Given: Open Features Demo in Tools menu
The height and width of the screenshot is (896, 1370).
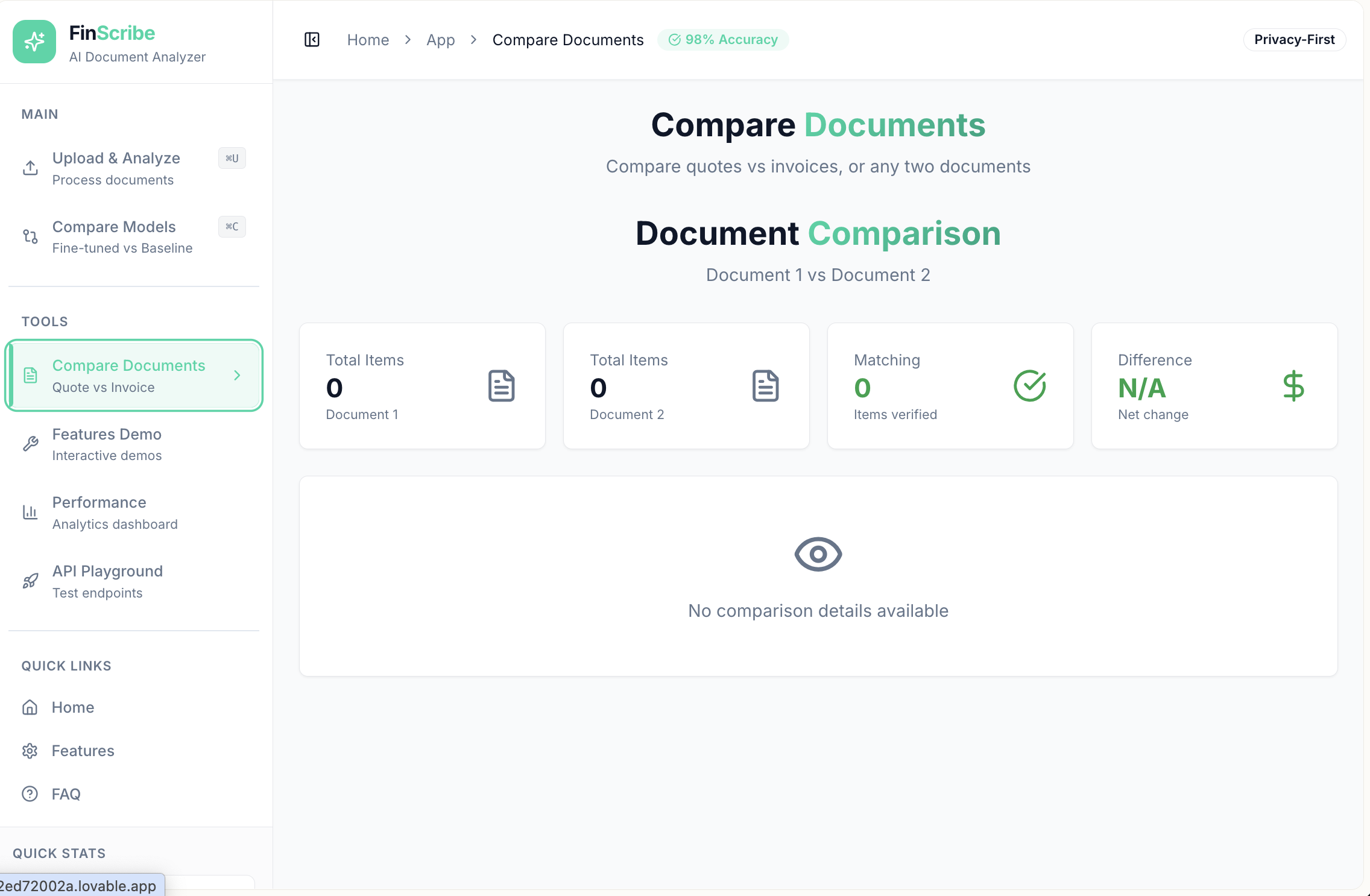Looking at the screenshot, I should click(x=107, y=444).
